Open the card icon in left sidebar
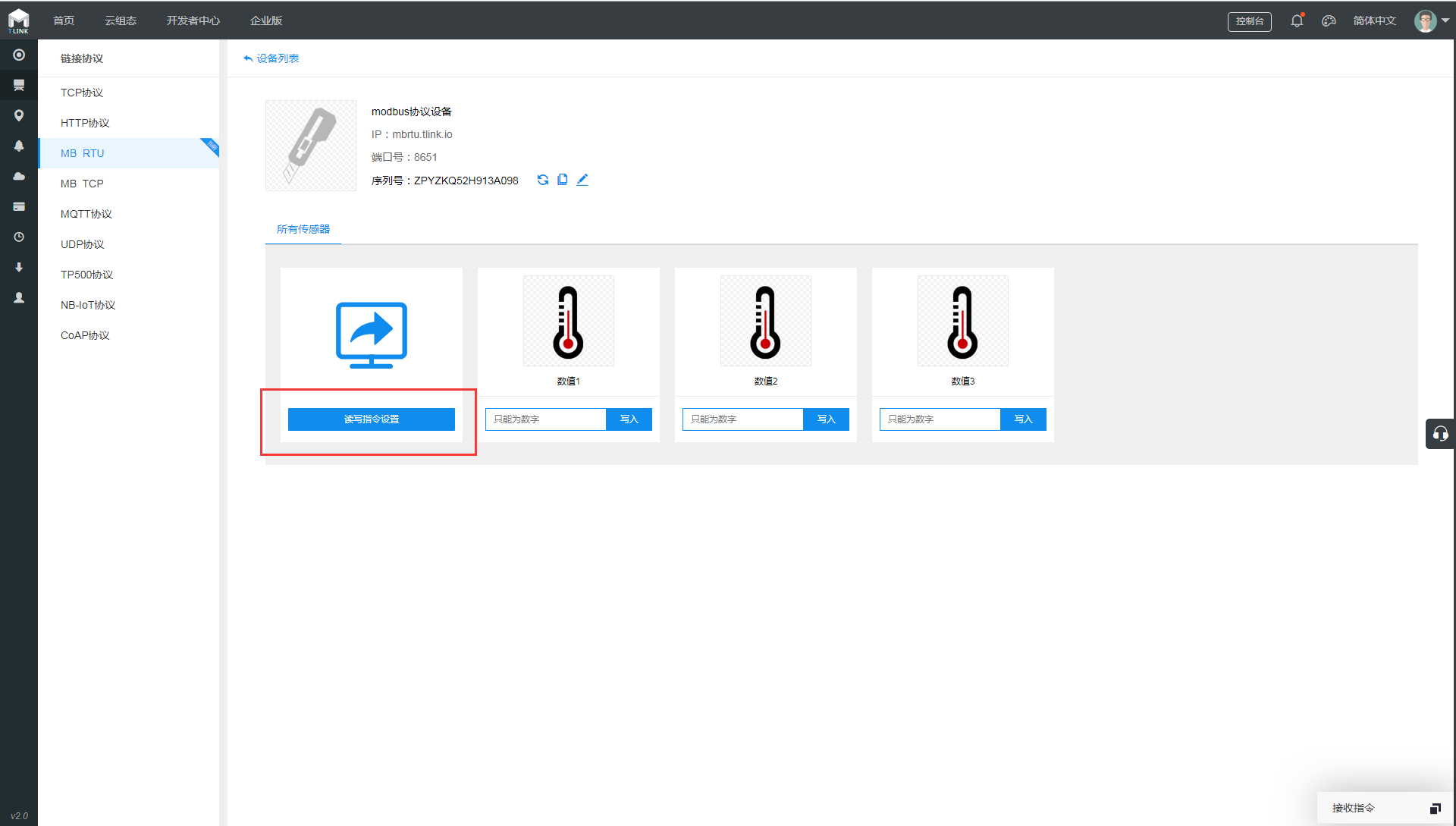Image resolution: width=1456 pixels, height=826 pixels. click(x=19, y=206)
